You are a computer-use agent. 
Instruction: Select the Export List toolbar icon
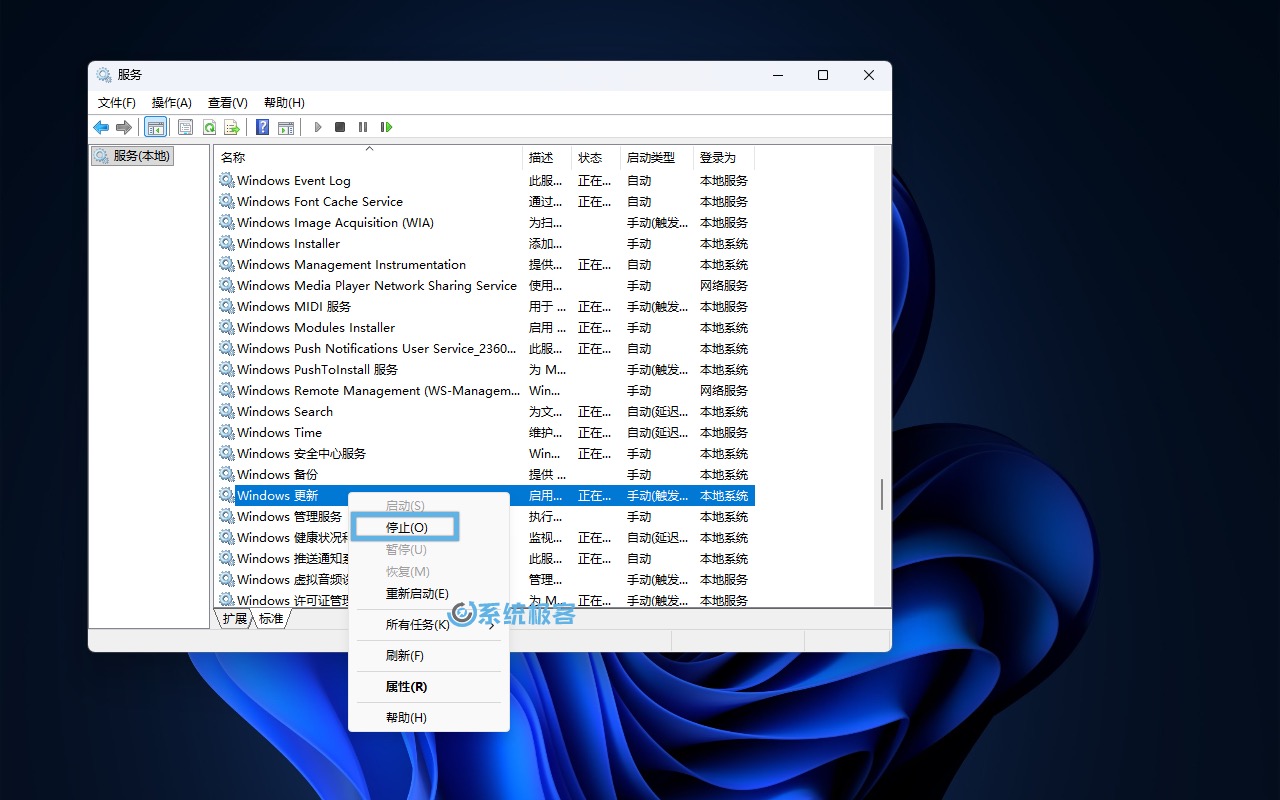tap(232, 127)
